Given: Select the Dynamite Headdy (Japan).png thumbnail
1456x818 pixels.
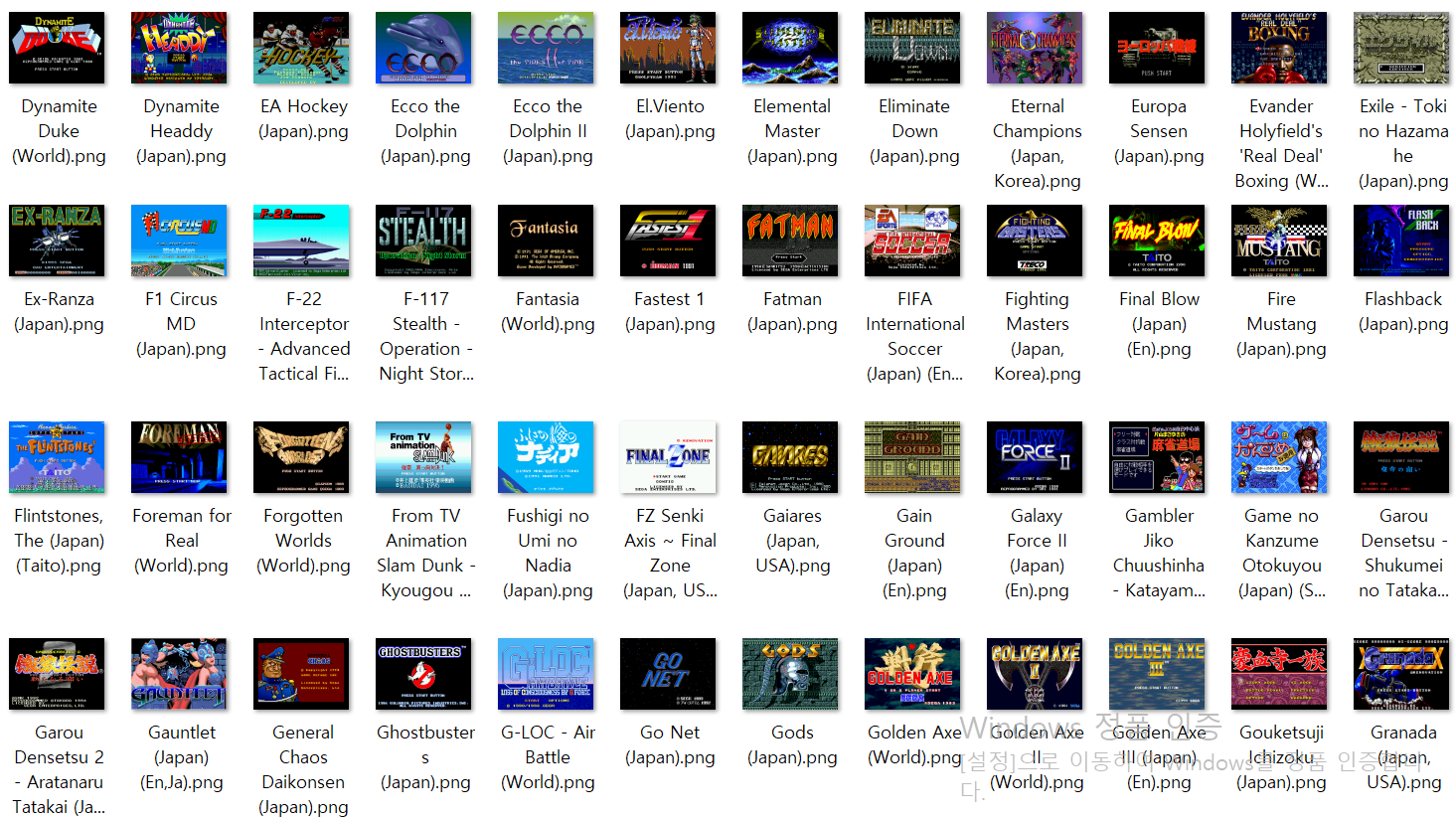Looking at the screenshot, I should [179, 48].
